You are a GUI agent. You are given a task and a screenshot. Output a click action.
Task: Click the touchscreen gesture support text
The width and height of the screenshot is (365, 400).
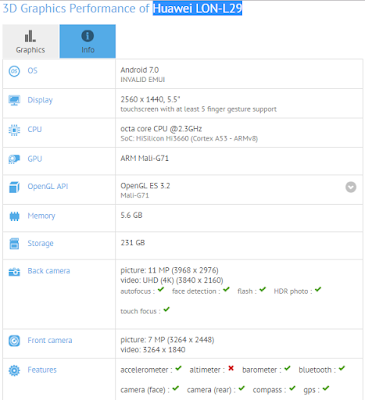[198, 109]
